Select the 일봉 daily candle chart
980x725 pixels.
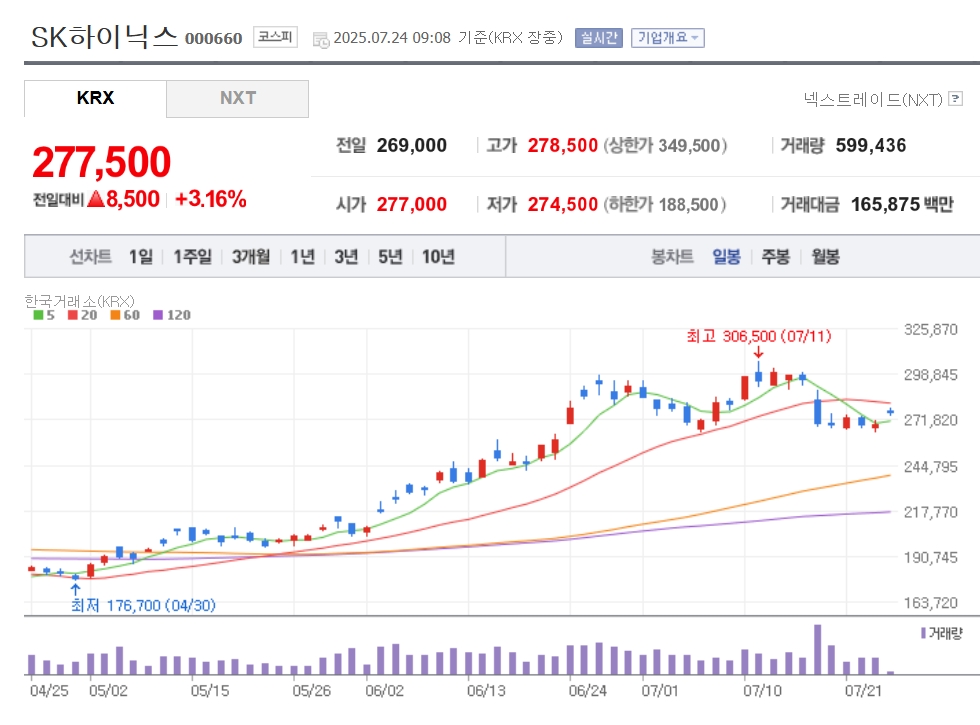[x=726, y=256]
